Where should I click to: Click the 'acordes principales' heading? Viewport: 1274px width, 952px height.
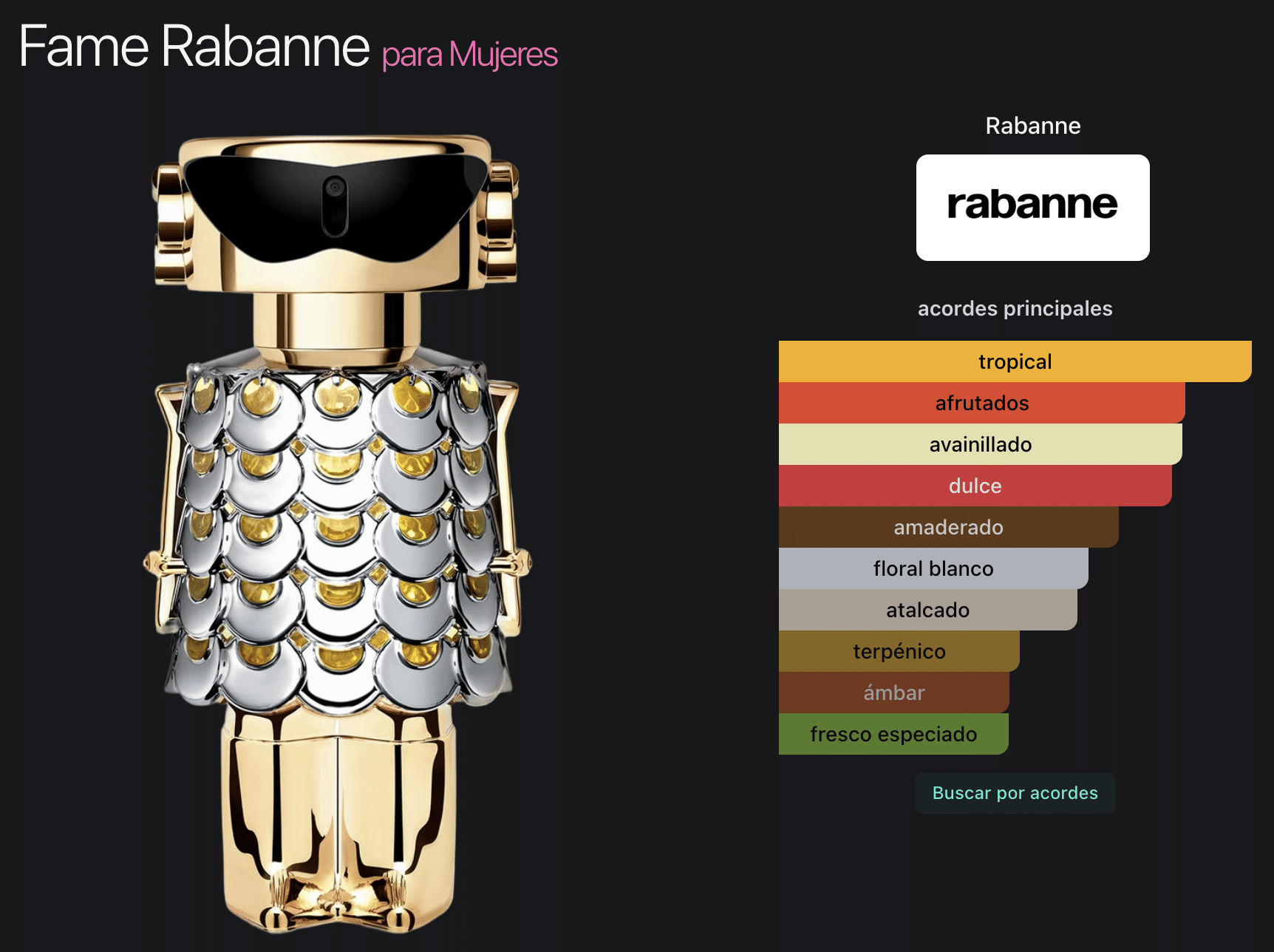pyautogui.click(x=1015, y=308)
